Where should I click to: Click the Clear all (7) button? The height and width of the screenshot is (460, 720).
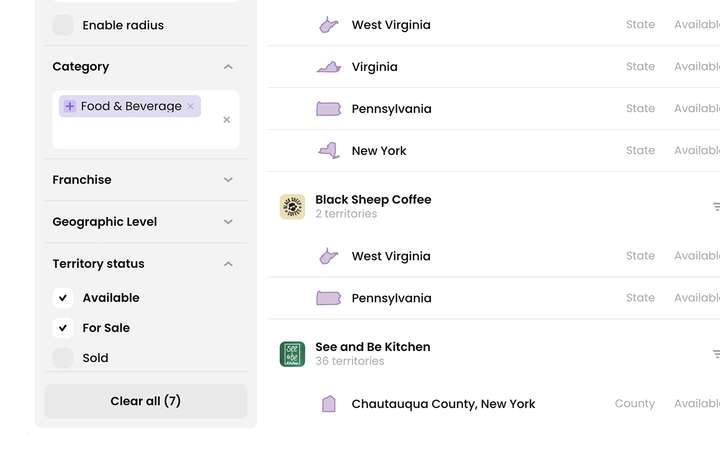point(146,401)
